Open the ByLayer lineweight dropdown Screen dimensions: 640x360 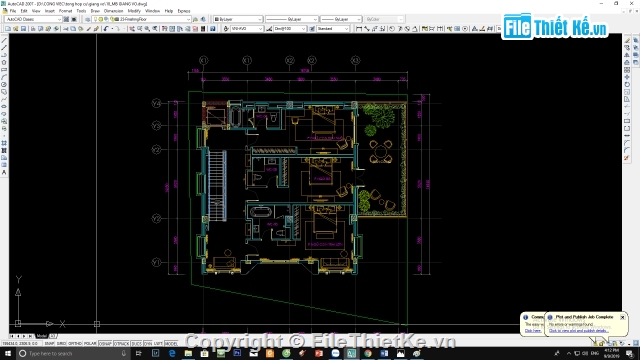coord(341,19)
